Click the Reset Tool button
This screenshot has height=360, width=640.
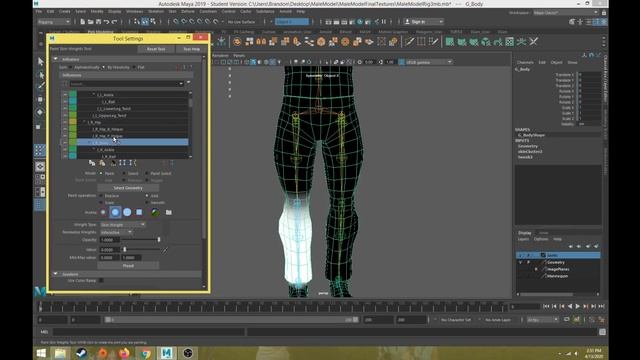pyautogui.click(x=156, y=49)
